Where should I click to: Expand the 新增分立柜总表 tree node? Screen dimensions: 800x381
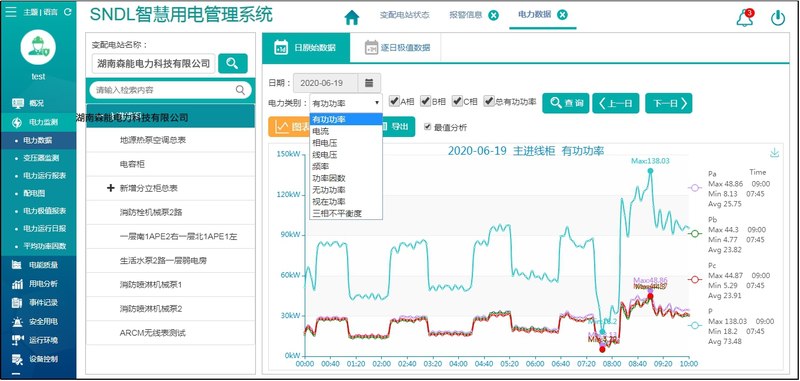click(x=110, y=188)
